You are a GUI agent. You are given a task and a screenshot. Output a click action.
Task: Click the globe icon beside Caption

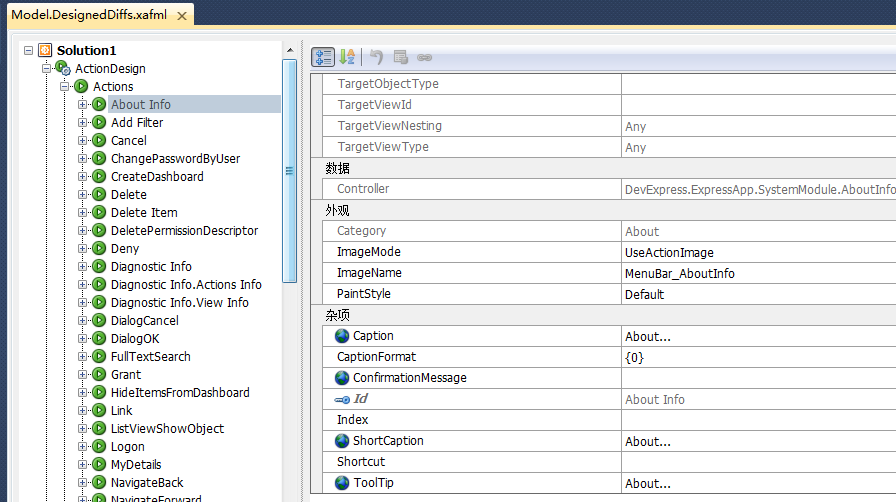pyautogui.click(x=342, y=336)
